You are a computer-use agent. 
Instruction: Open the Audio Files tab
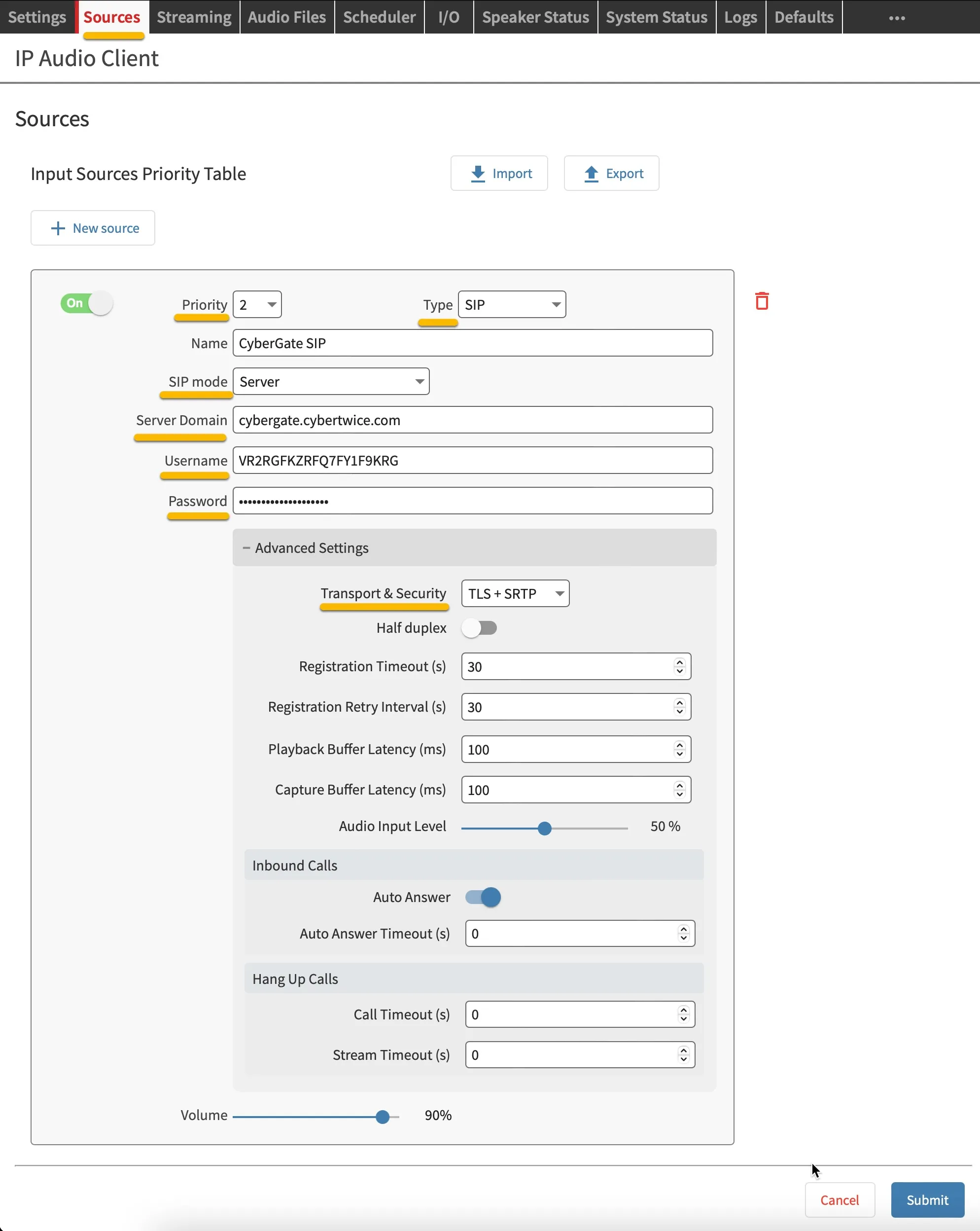286,17
